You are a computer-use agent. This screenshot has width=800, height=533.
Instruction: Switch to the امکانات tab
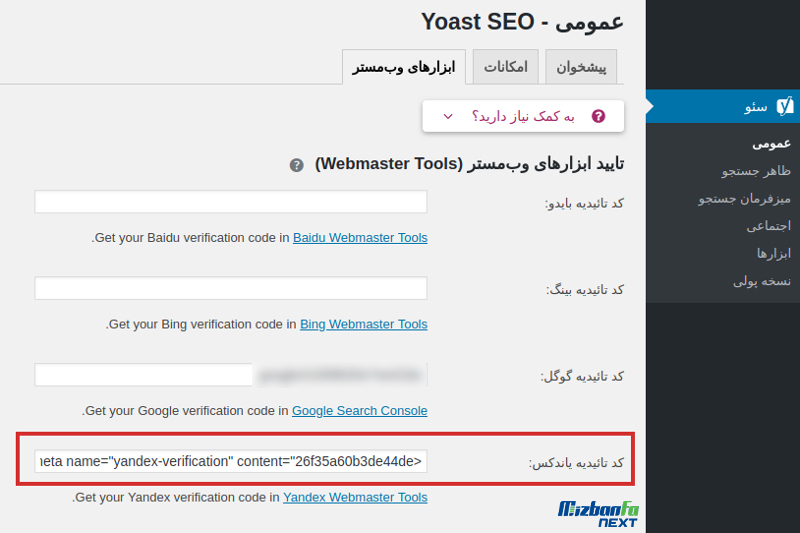click(x=506, y=67)
